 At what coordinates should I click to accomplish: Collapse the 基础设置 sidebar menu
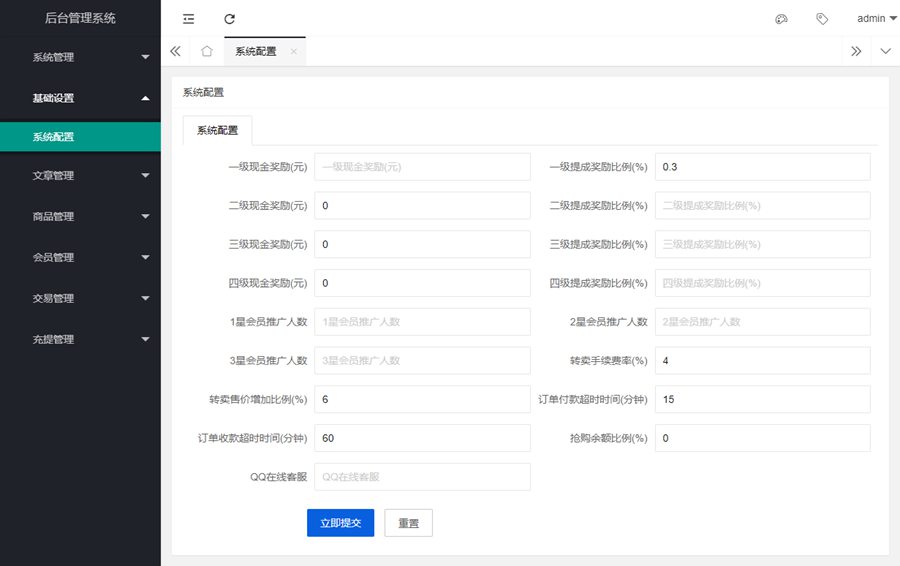[80, 98]
